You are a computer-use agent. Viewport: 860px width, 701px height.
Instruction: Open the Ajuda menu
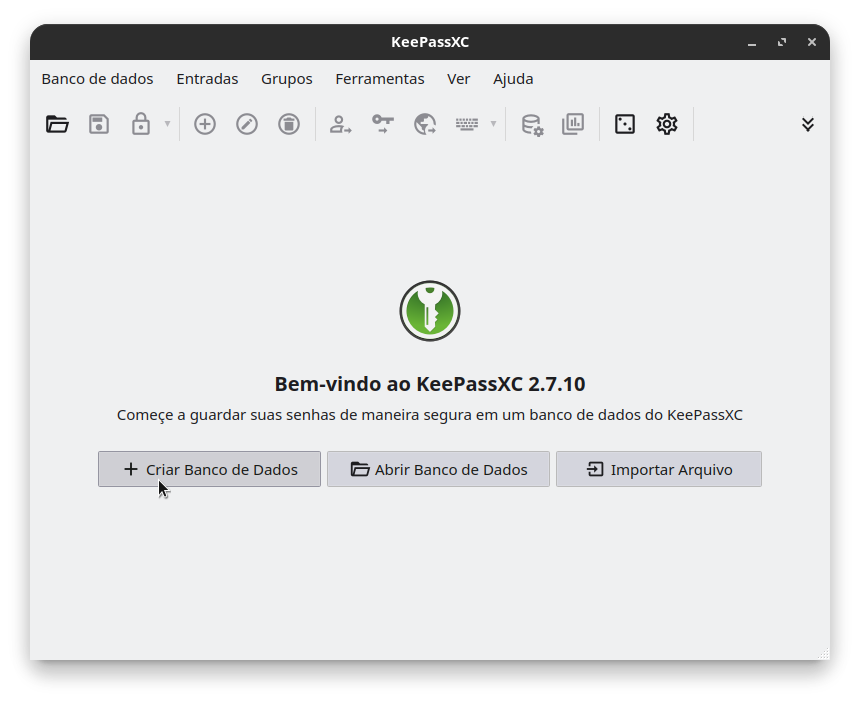click(x=513, y=79)
